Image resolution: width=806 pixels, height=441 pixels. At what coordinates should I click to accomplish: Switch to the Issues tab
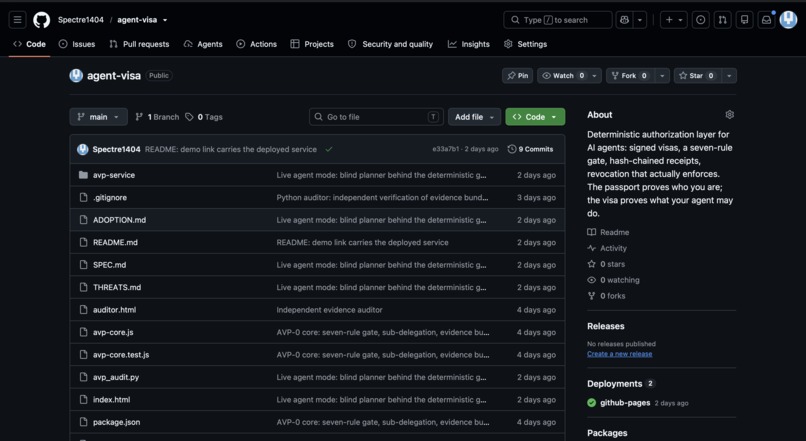pos(77,44)
